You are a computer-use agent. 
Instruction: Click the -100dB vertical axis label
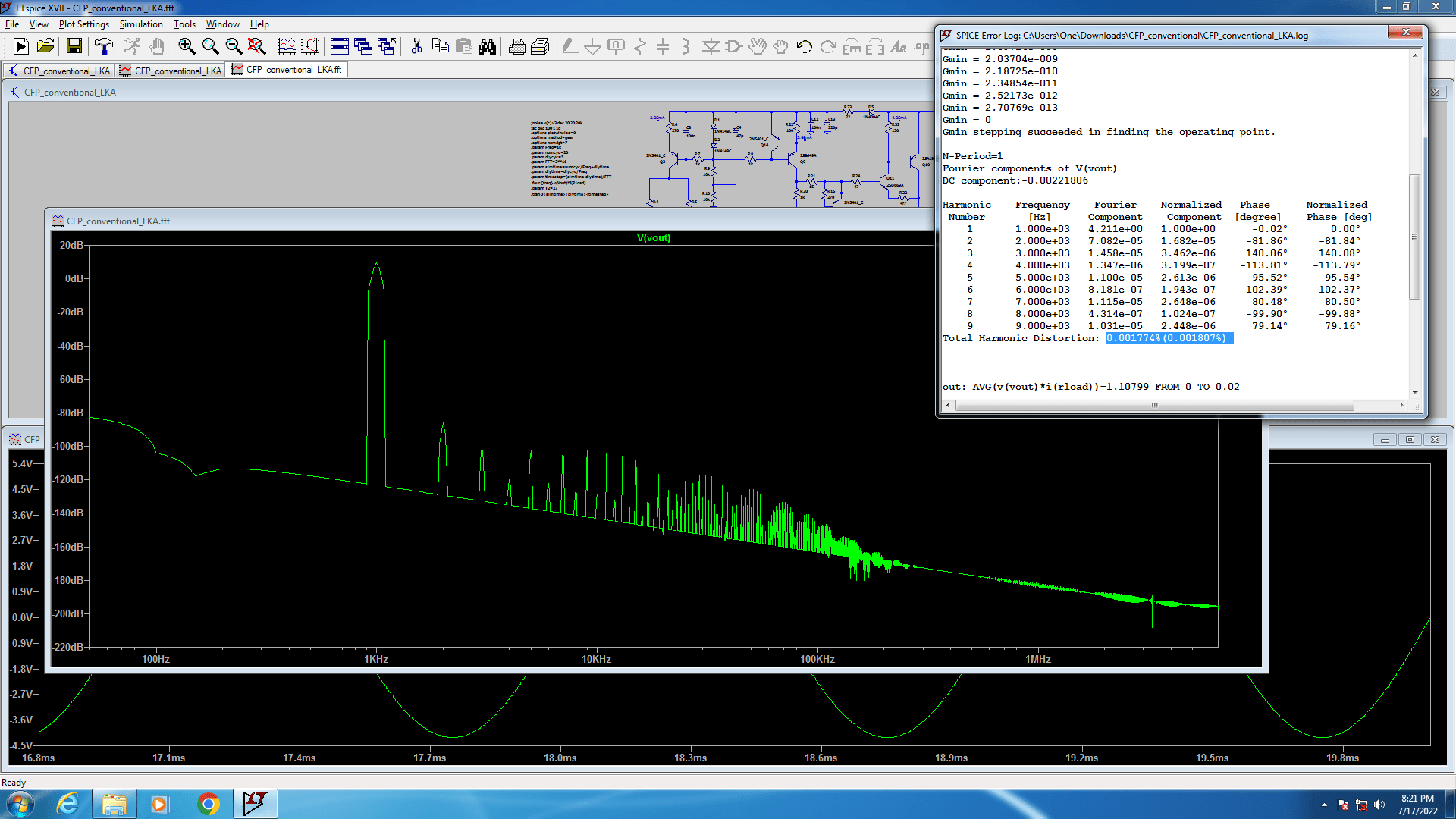67,446
